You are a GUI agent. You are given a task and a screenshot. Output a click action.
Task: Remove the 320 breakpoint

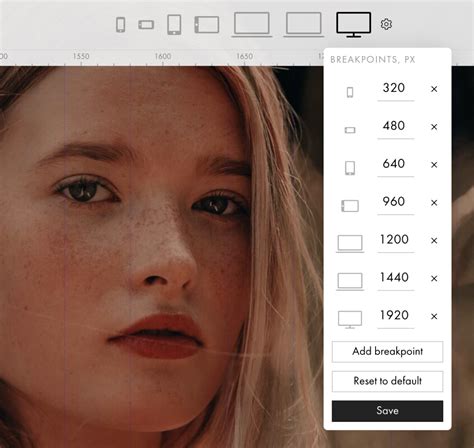pos(434,89)
